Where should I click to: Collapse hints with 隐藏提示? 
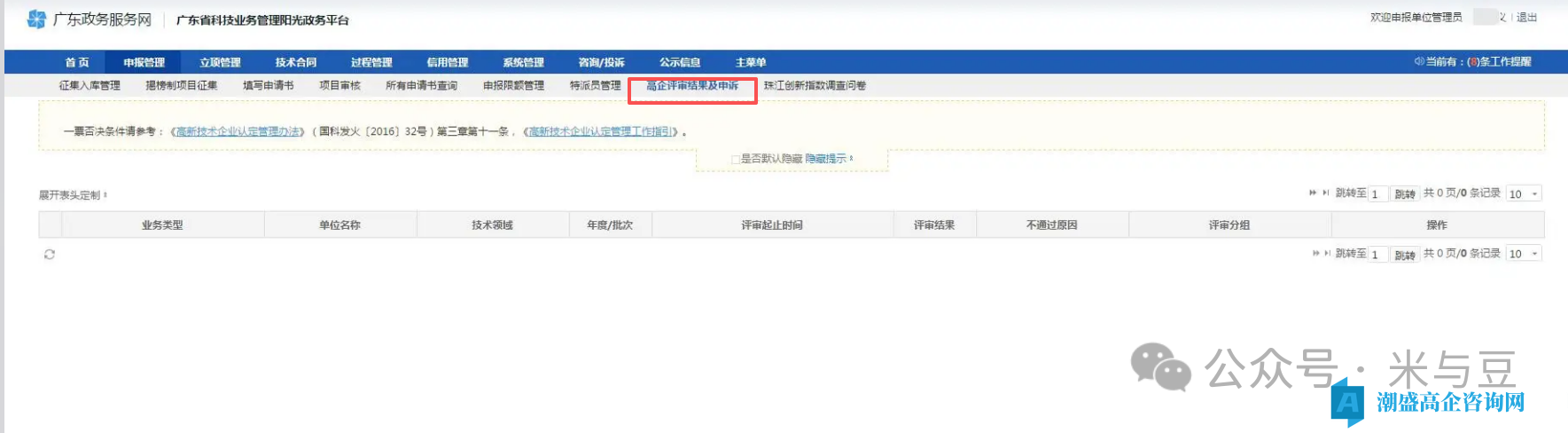tap(829, 159)
